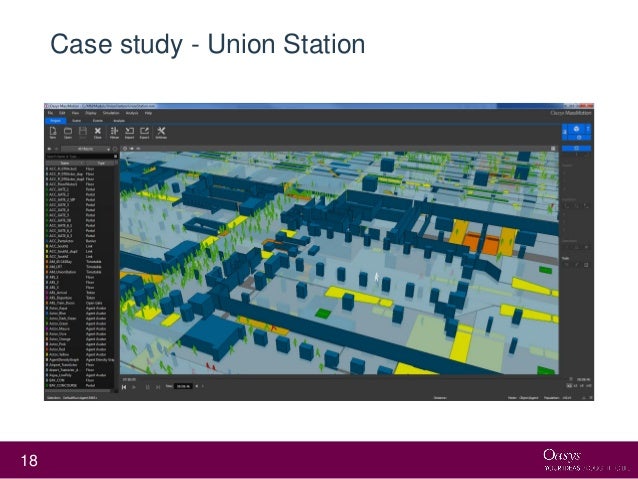Viewport: 638px width, 479px height.
Task: Click the skip to start playback button
Action: 124,387
